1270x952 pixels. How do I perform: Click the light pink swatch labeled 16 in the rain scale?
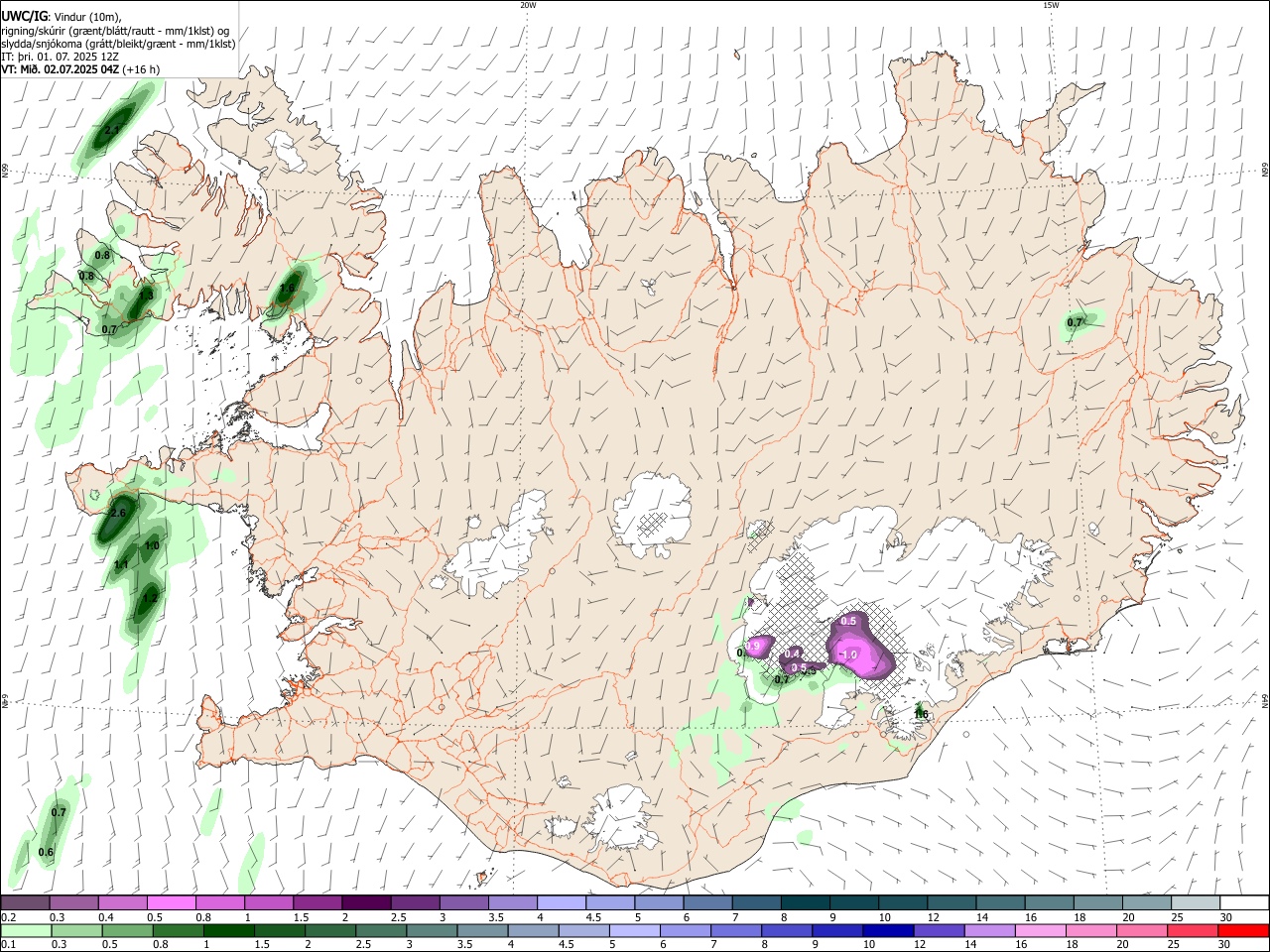pos(1040,931)
